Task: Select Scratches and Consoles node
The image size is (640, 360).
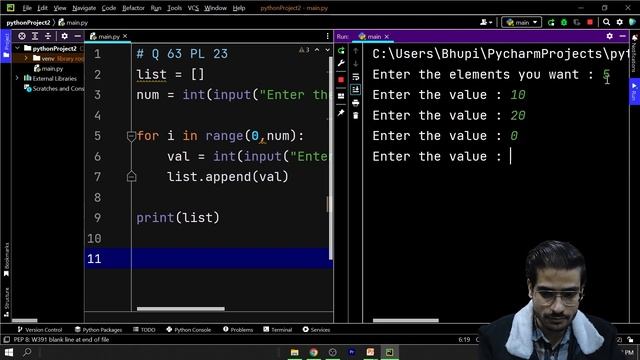Action: pos(54,89)
